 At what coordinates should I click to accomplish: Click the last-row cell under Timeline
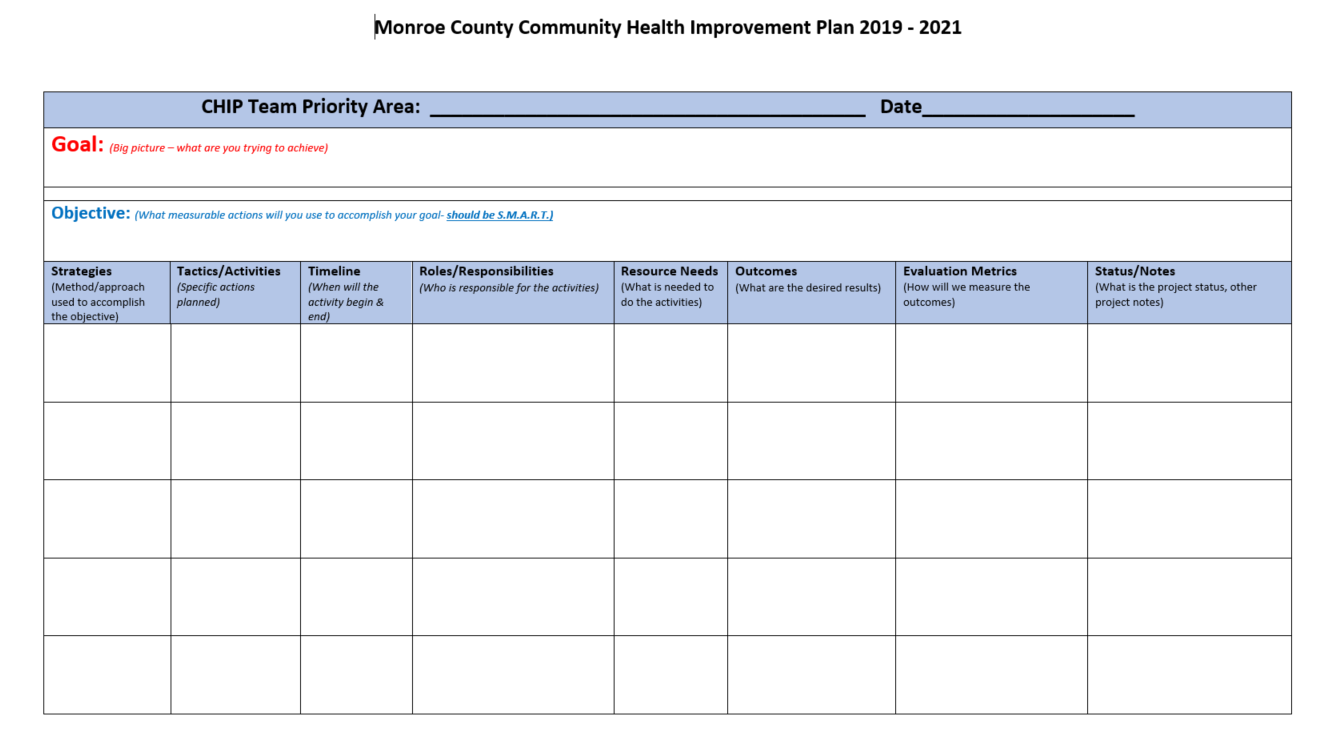click(x=356, y=675)
